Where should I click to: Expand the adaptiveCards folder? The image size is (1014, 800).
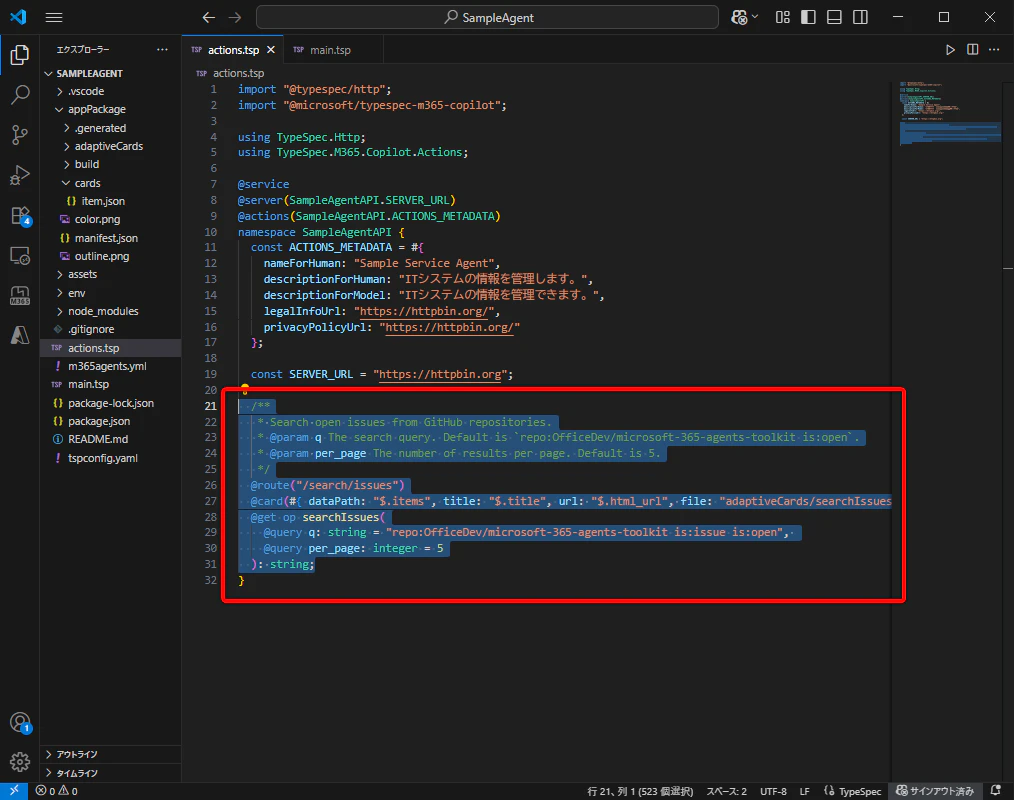(109, 146)
